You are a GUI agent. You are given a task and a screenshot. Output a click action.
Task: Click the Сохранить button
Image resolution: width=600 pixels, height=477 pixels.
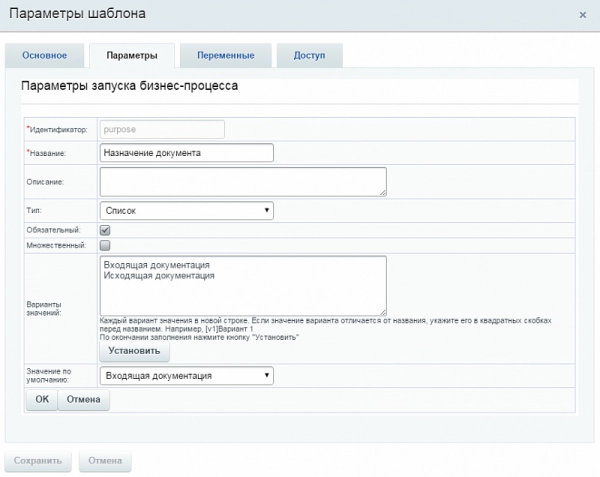[x=38, y=461]
